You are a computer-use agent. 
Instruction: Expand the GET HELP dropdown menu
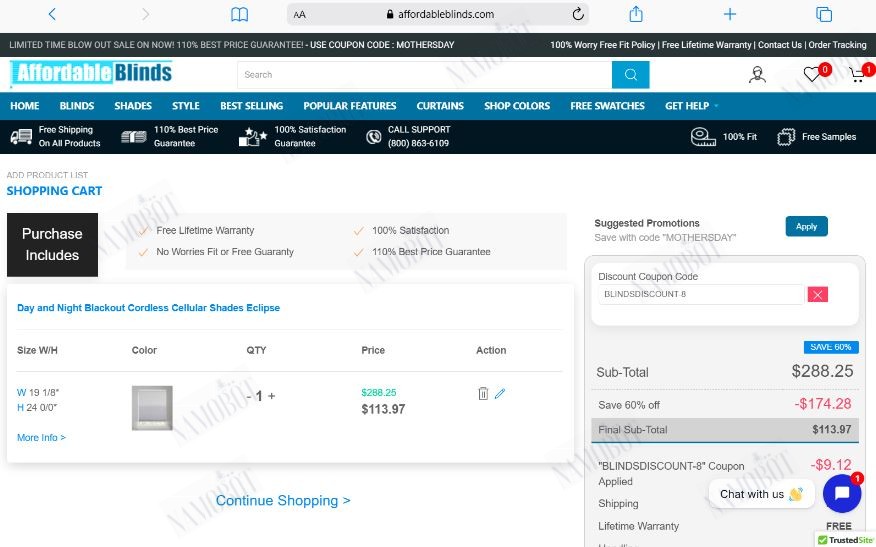point(691,106)
